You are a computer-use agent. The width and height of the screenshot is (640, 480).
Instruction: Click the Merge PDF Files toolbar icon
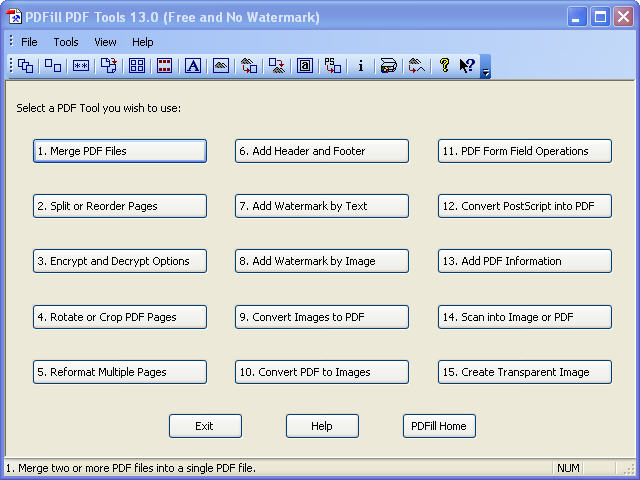tap(25, 66)
